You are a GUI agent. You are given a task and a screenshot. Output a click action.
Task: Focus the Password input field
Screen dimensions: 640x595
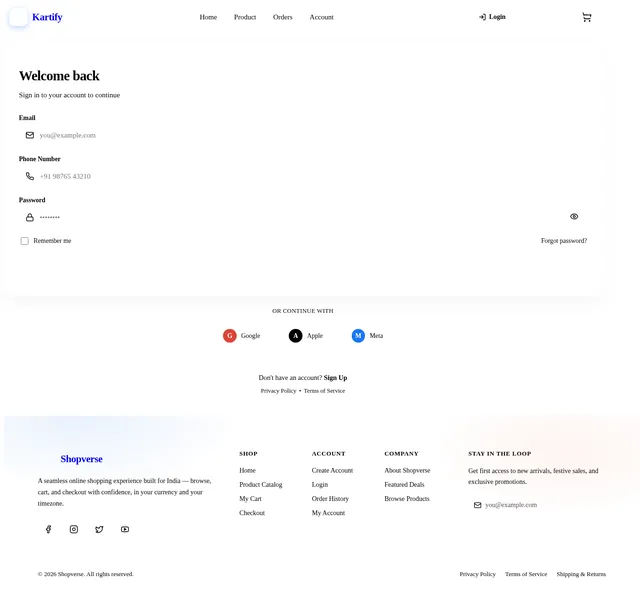coord(305,217)
